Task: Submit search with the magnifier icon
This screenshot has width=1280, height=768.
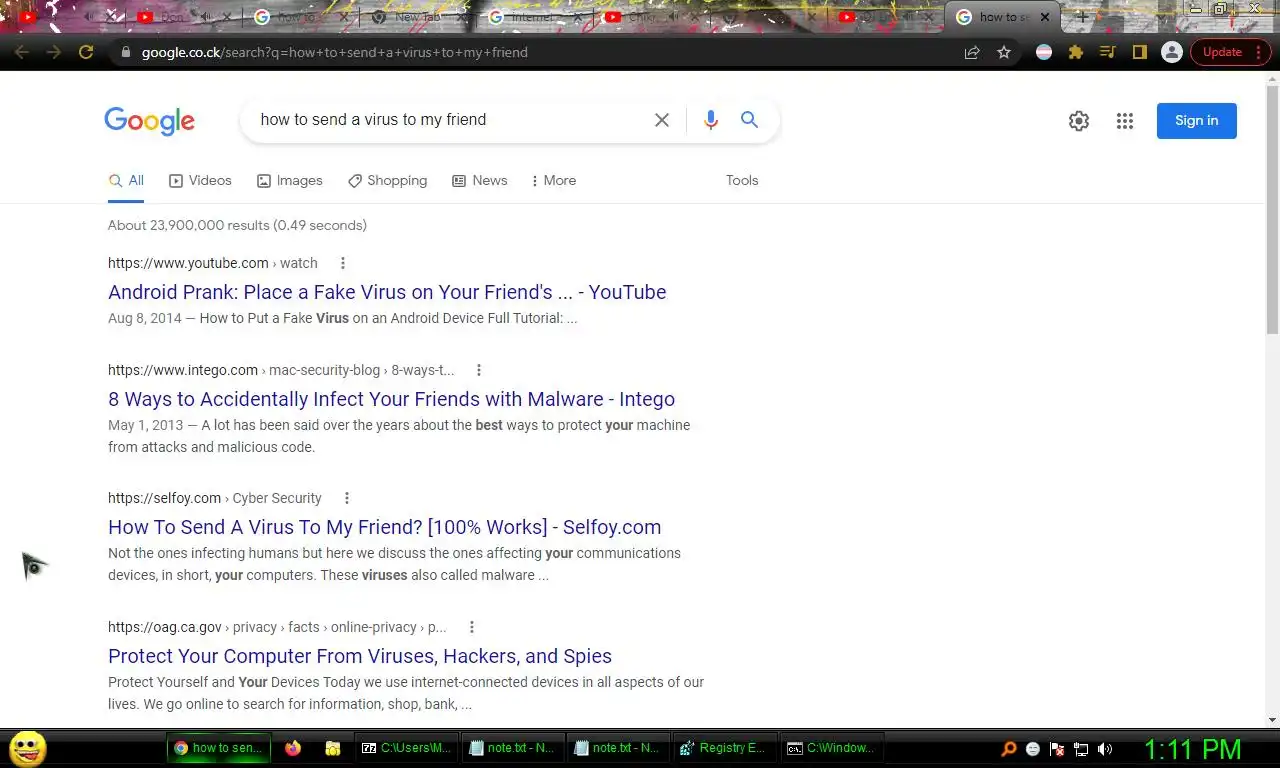Action: 749,120
